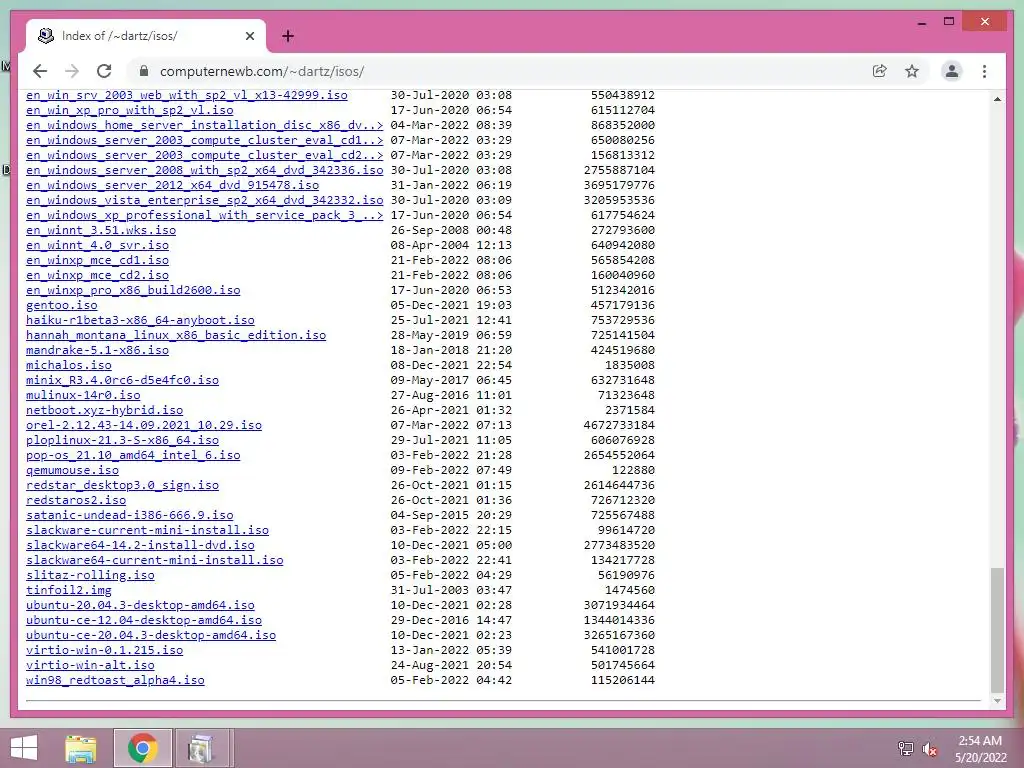Image resolution: width=1024 pixels, height=768 pixels.
Task: Click the network tray icon
Action: [905, 748]
